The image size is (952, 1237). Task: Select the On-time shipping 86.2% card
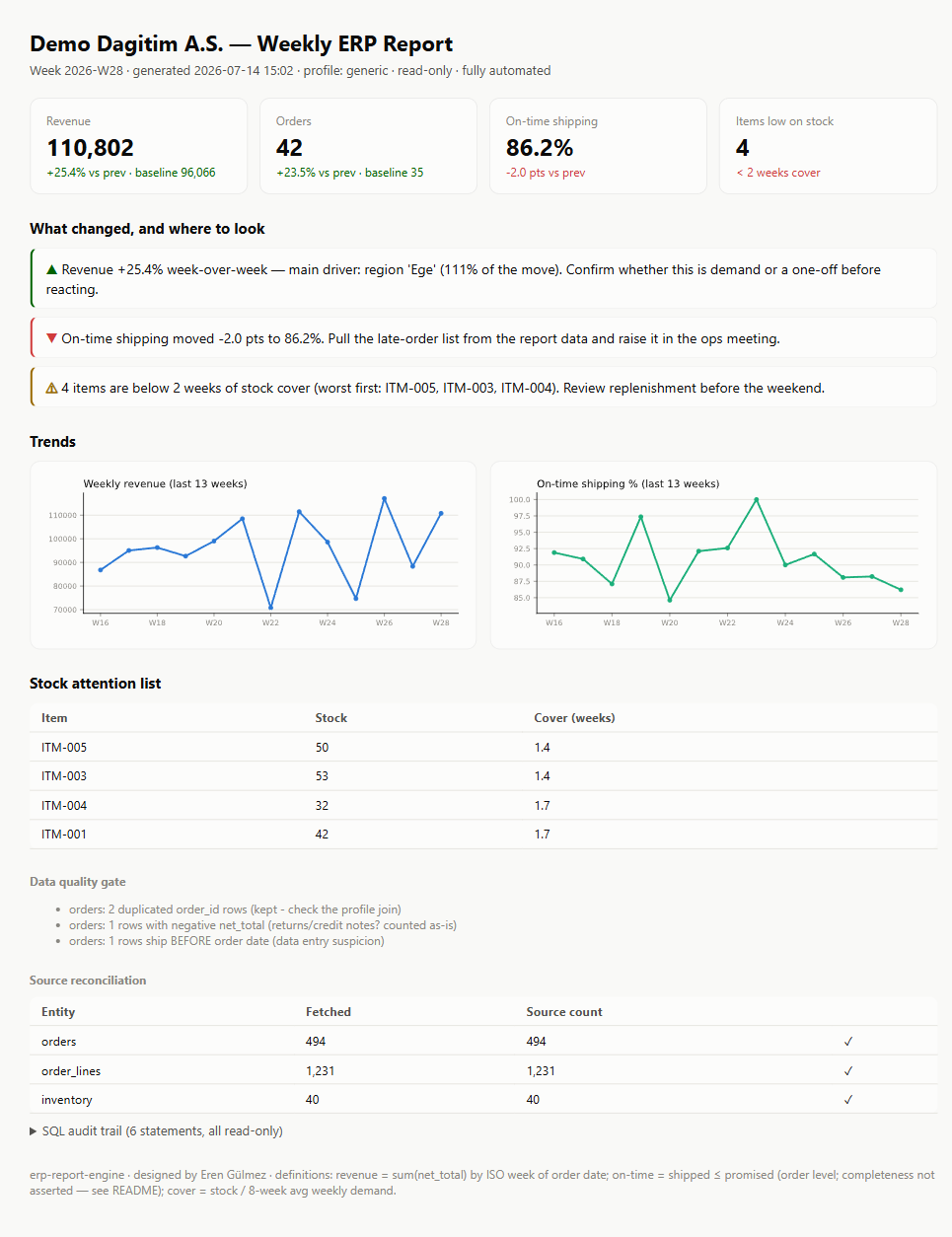point(598,146)
